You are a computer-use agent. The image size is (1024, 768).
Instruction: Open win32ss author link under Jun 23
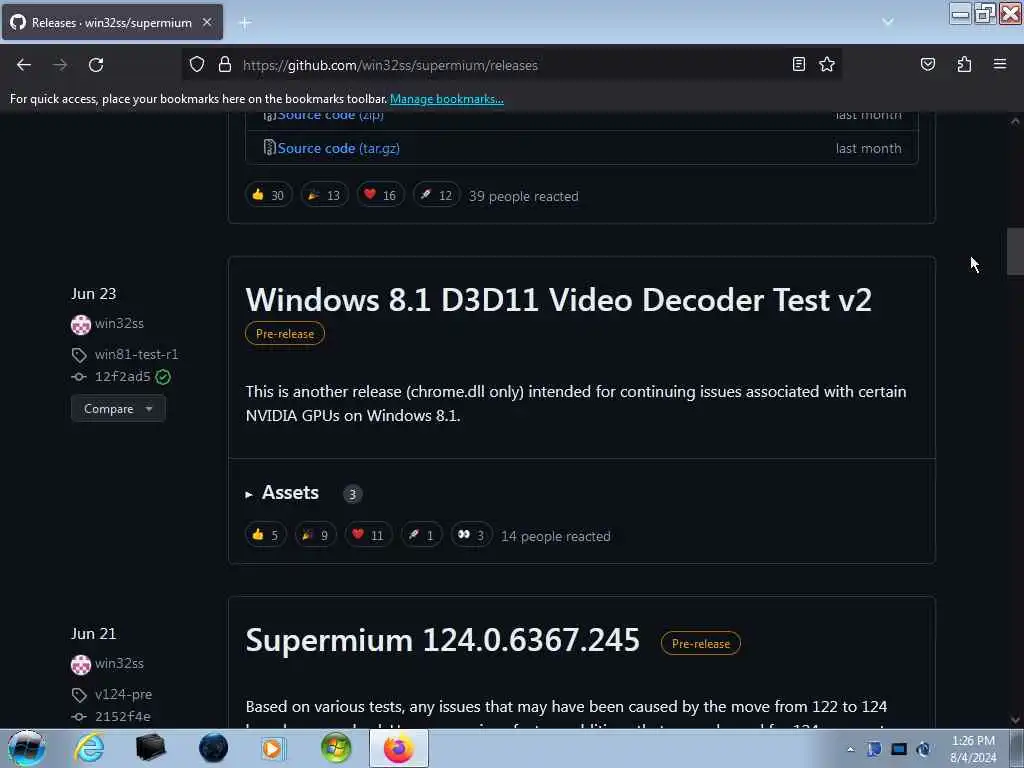119,323
